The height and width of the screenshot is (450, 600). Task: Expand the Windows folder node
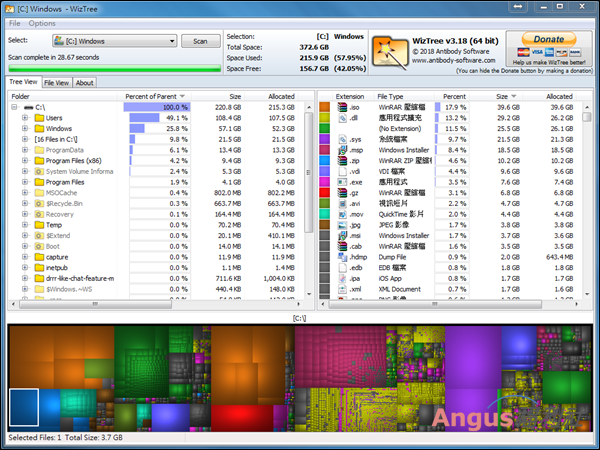coord(25,129)
